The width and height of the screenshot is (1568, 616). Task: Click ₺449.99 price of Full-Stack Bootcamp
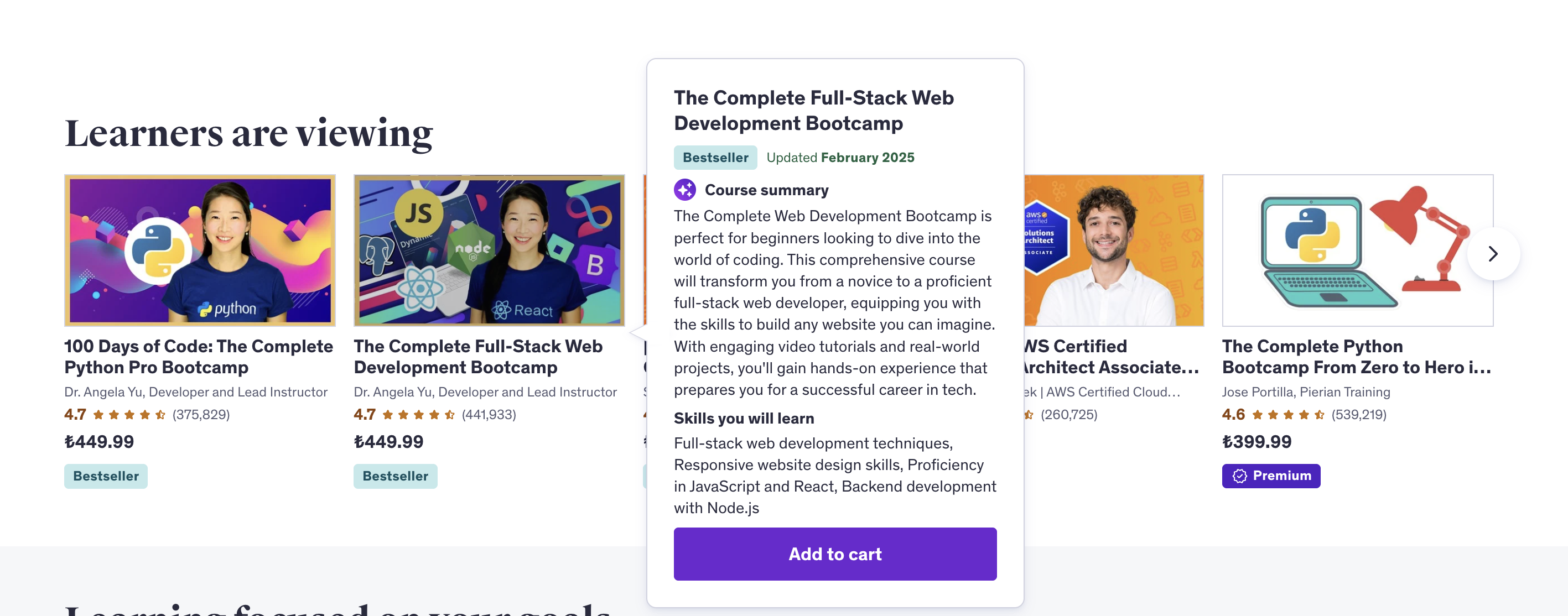[388, 441]
